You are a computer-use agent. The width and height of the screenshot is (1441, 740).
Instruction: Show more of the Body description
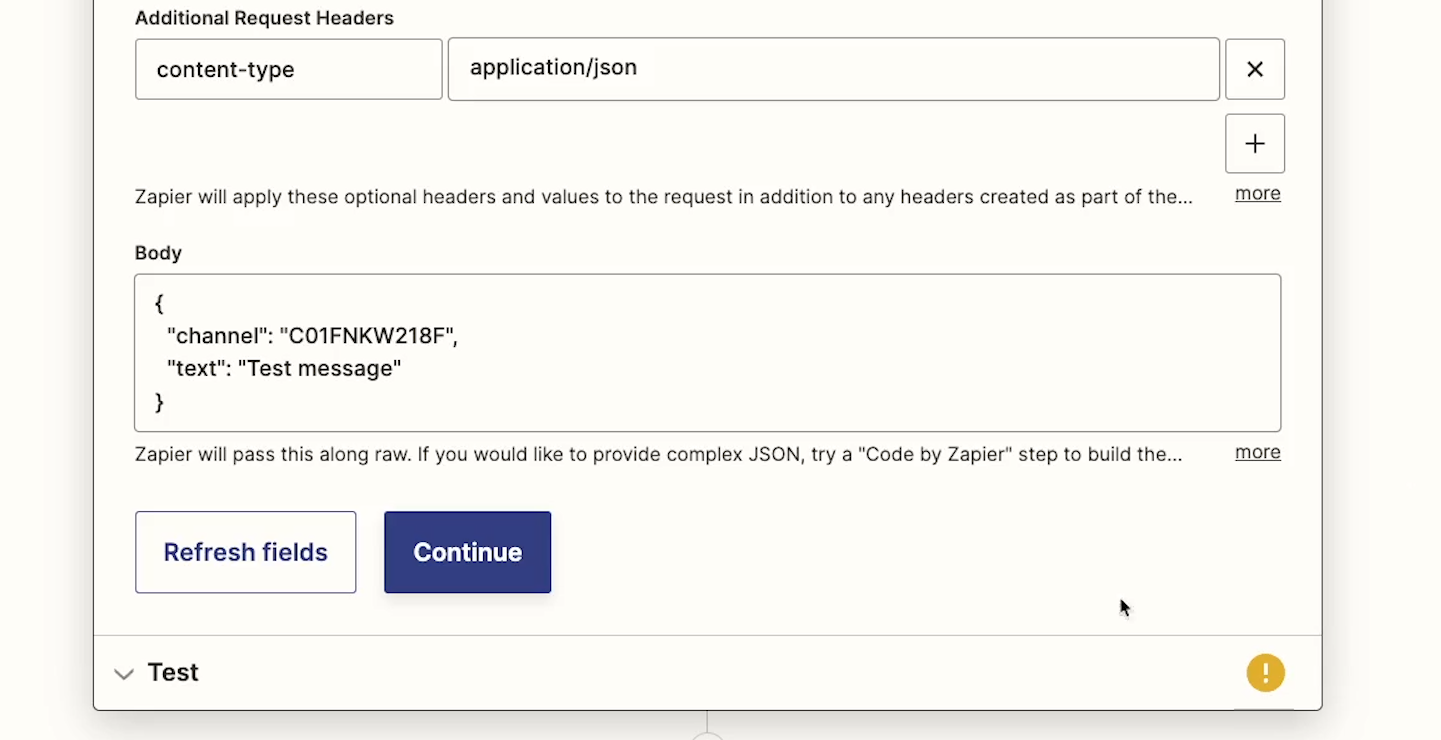point(1257,453)
